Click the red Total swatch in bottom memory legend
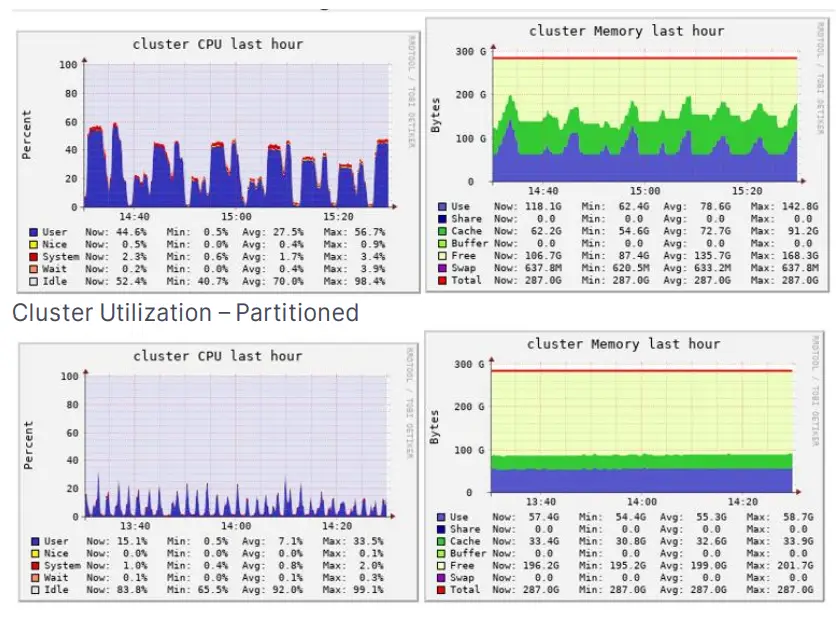 443,590
